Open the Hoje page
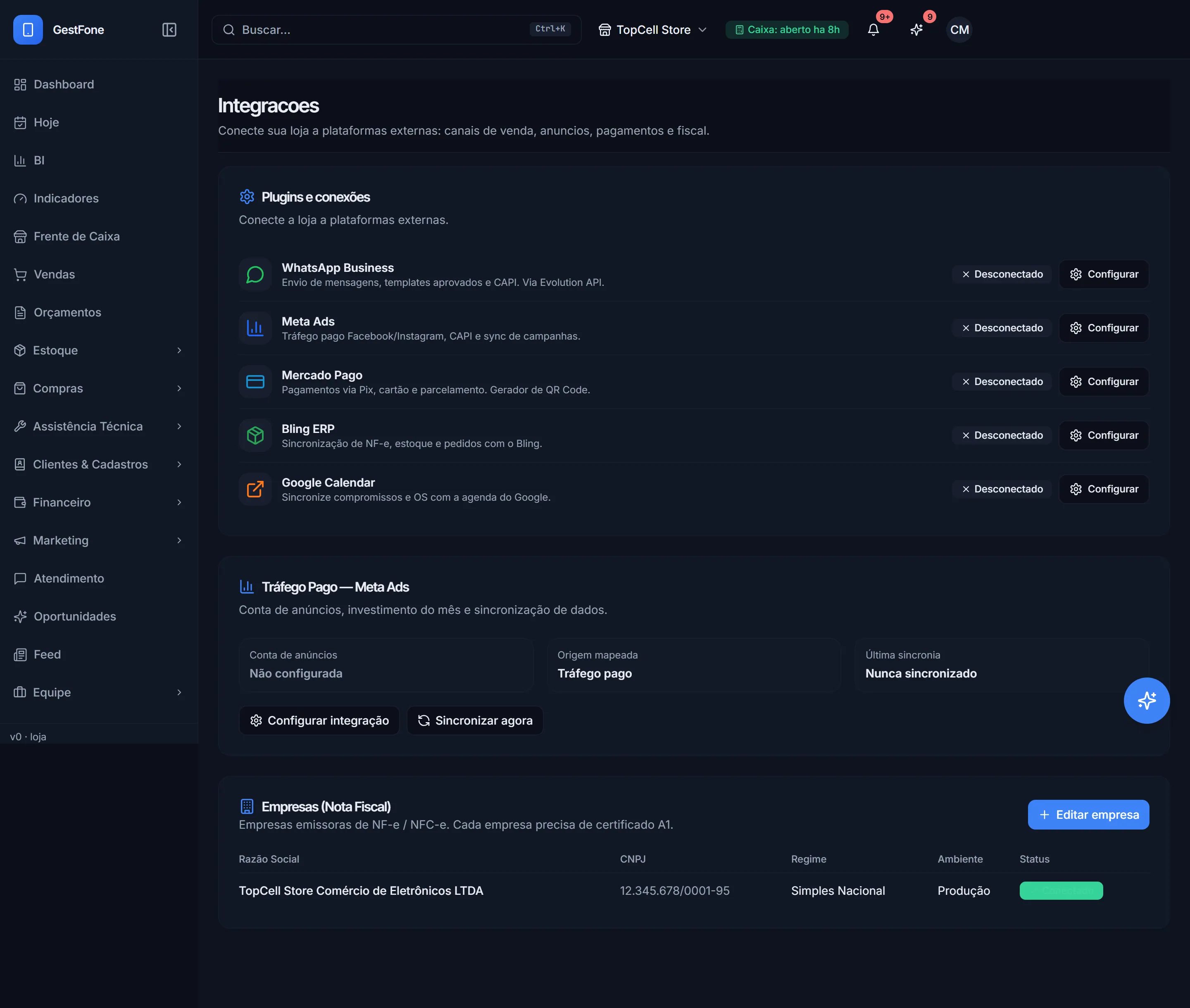The height and width of the screenshot is (1008, 1190). click(x=100, y=122)
